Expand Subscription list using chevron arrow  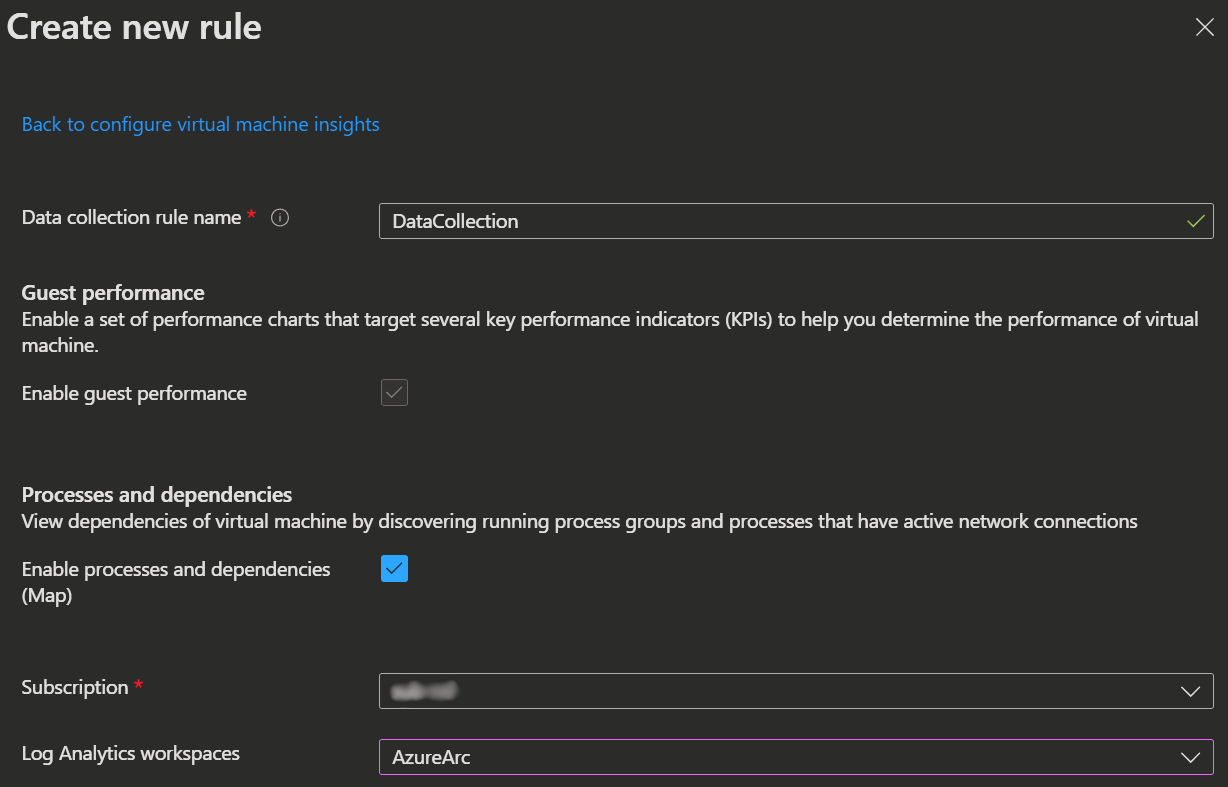[x=1190, y=691]
